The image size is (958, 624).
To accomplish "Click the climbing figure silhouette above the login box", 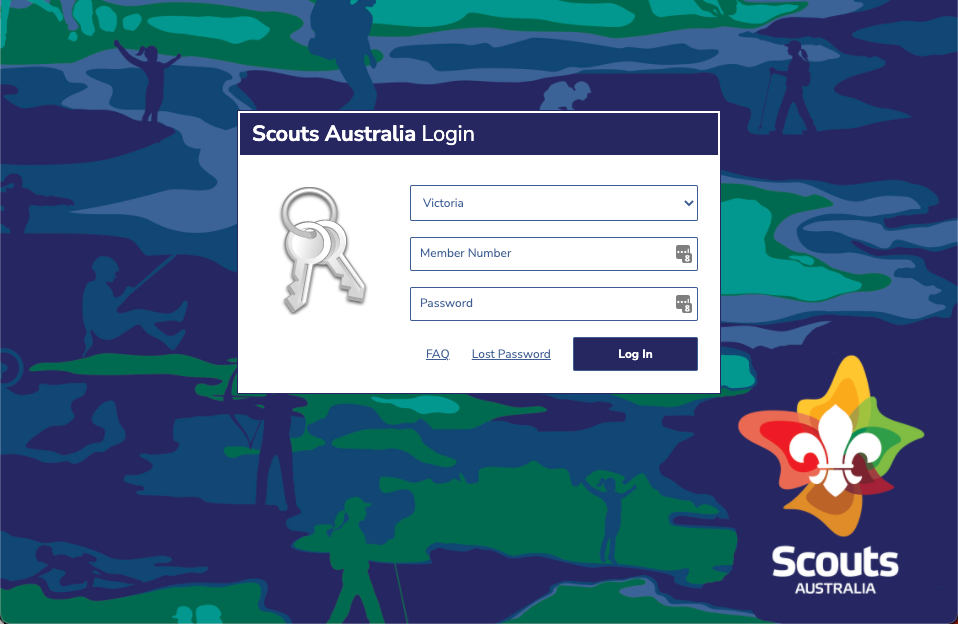I will (566, 95).
